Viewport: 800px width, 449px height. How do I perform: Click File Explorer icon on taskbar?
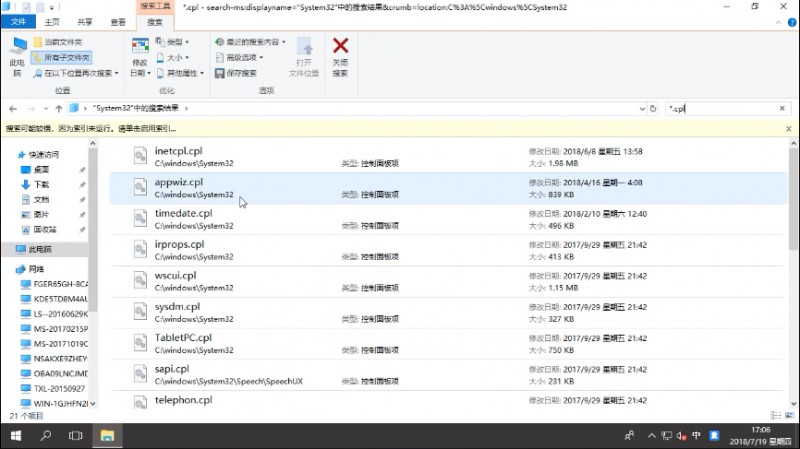click(107, 436)
